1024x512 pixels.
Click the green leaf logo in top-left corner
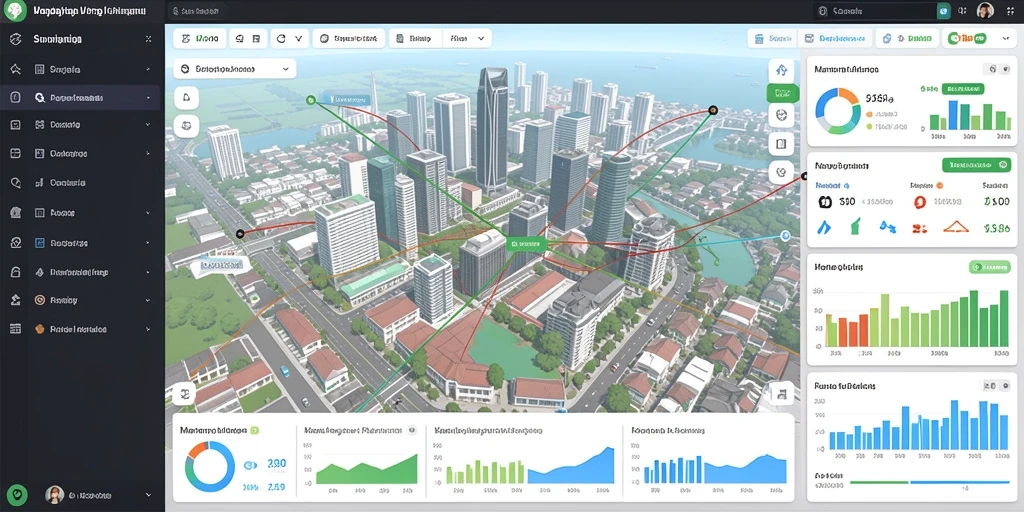(14, 10)
